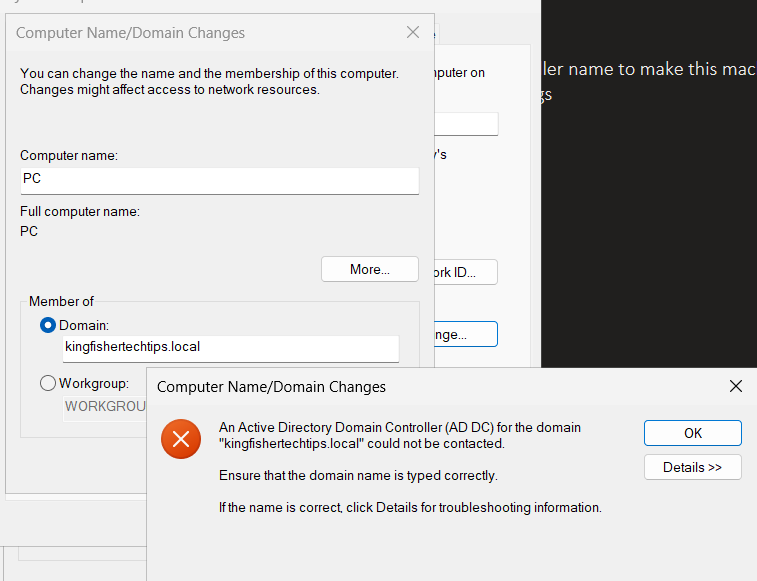
Task: Click the 'Ensure that the domain name is typed correctly' text
Action: point(358,476)
